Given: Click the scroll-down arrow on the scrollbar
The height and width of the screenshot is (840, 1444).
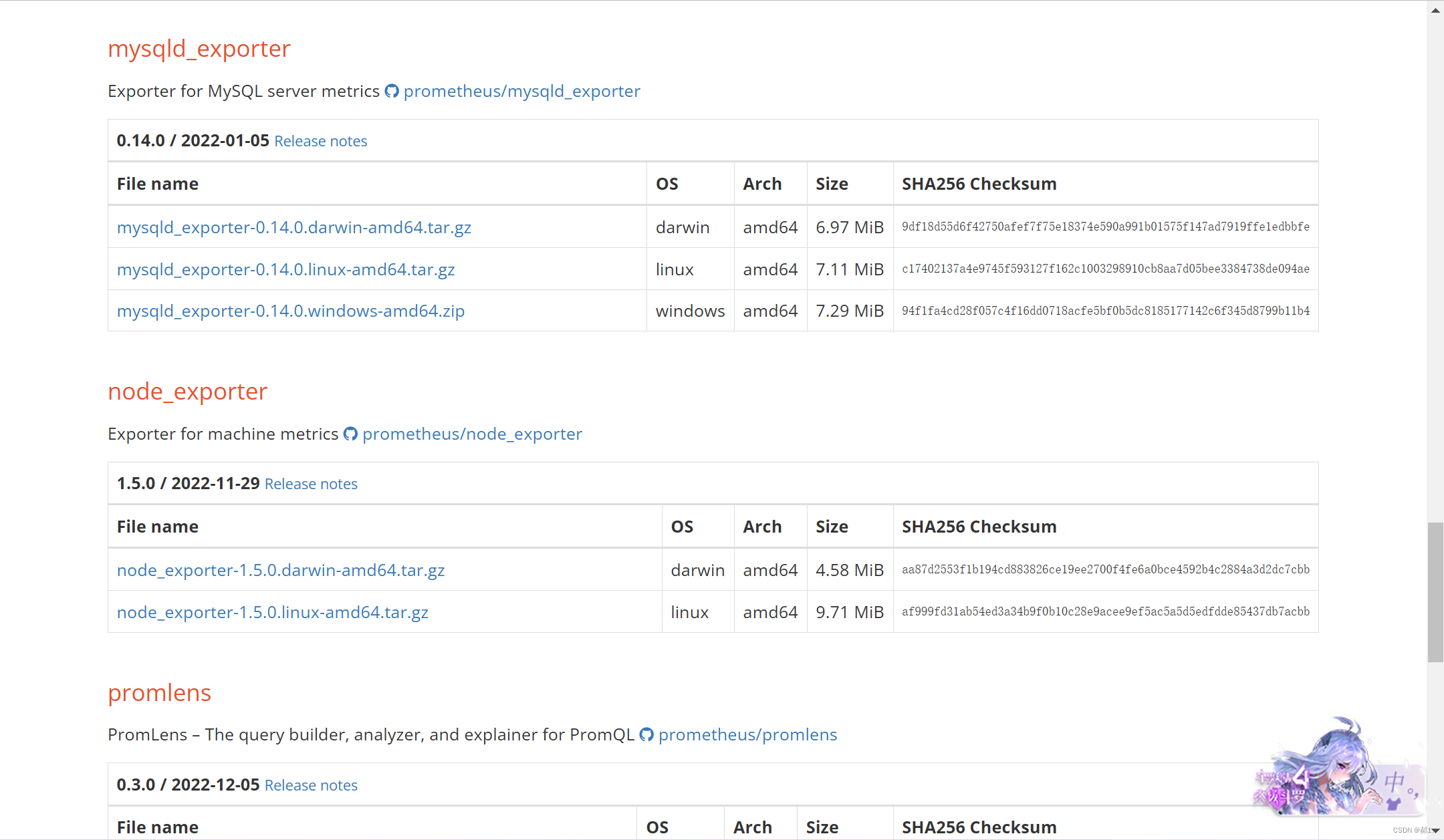Looking at the screenshot, I should point(1435,832).
